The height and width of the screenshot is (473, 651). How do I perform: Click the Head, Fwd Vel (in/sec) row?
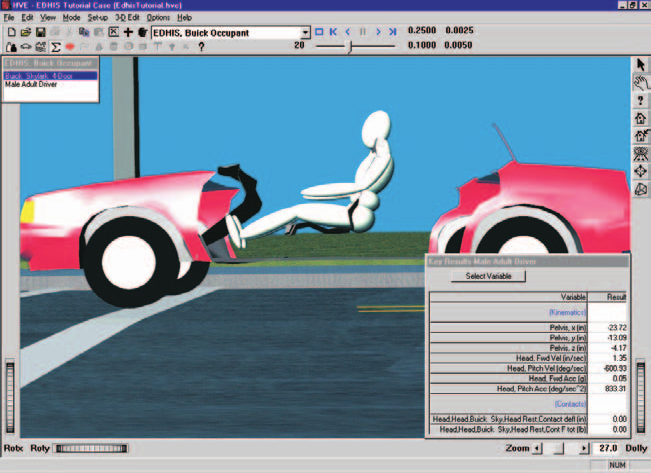529,358
